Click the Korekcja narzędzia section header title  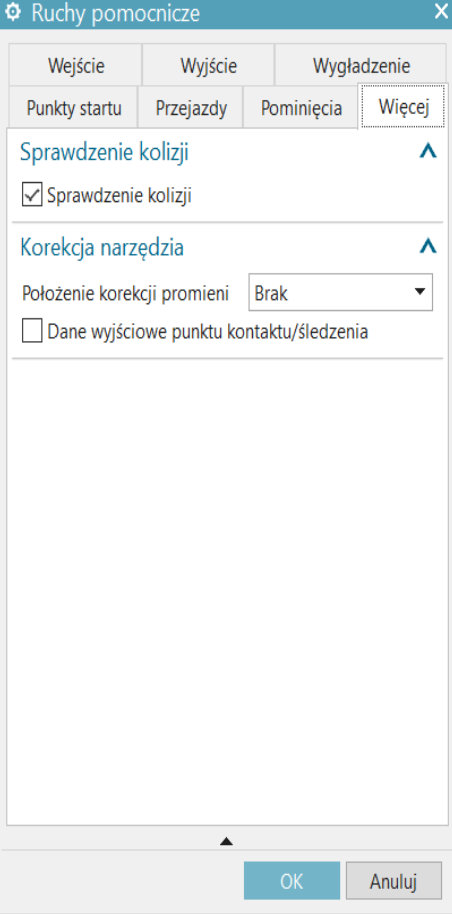pos(102,248)
